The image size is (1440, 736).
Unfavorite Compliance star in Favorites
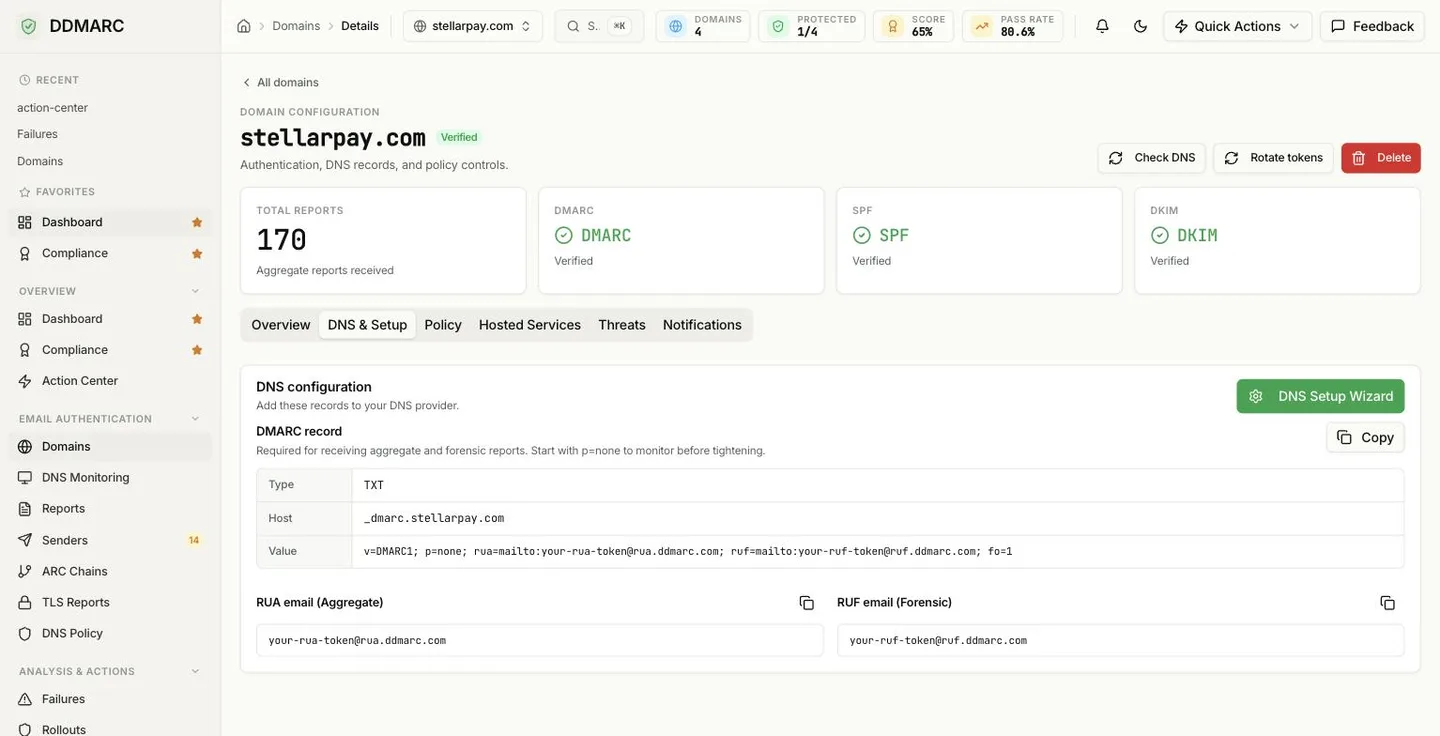[x=197, y=253]
